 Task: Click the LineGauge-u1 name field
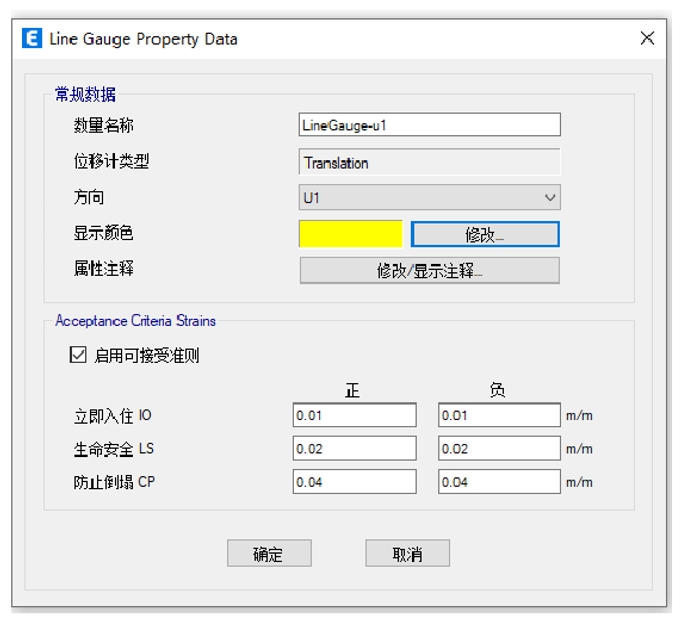pyautogui.click(x=429, y=125)
